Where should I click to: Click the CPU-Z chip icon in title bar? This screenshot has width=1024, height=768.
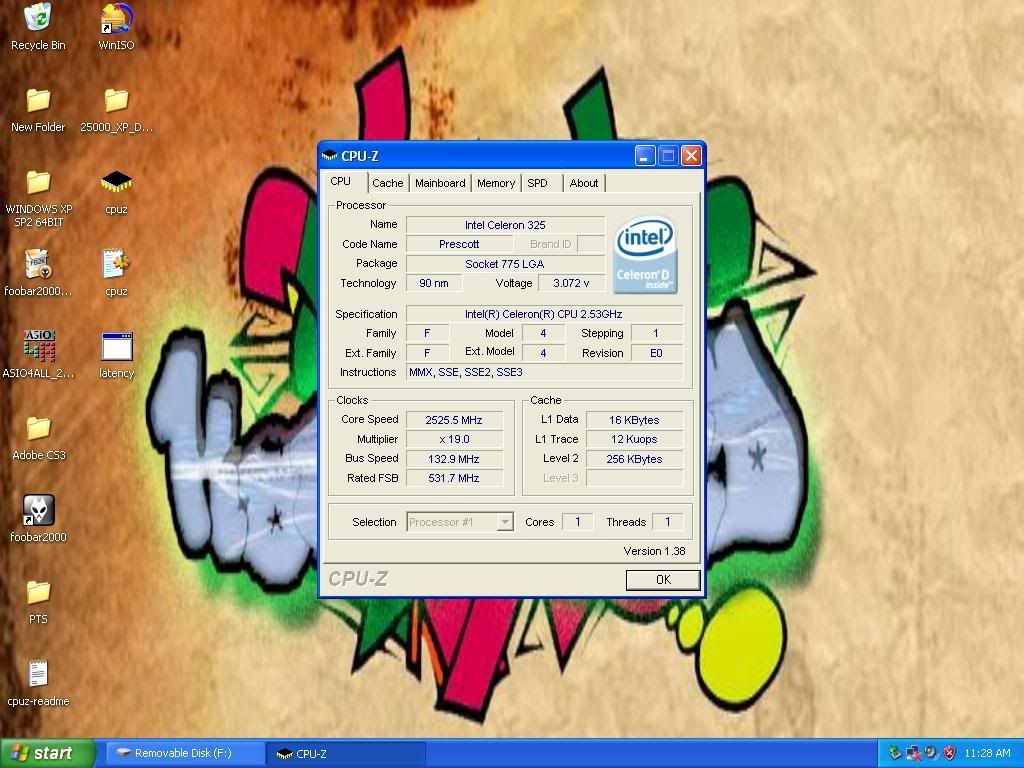pos(330,155)
